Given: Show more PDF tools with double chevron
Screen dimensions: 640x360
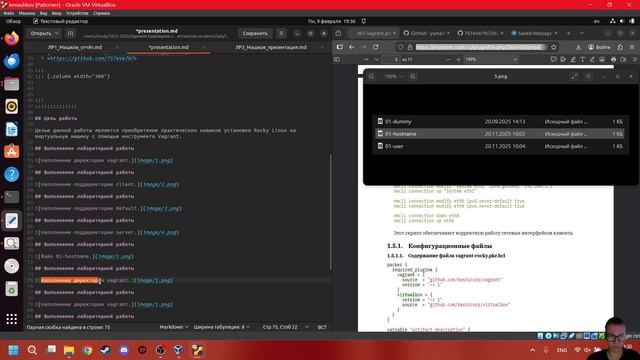Looking at the screenshot, I should pyautogui.click(x=635, y=59).
